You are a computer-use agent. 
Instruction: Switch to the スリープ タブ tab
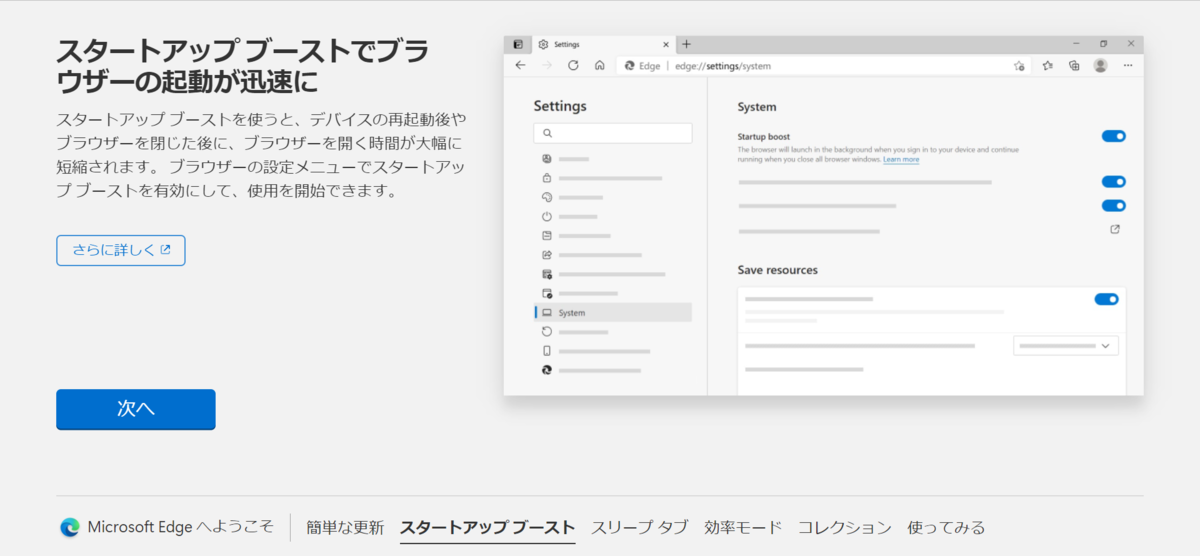pyautogui.click(x=640, y=528)
